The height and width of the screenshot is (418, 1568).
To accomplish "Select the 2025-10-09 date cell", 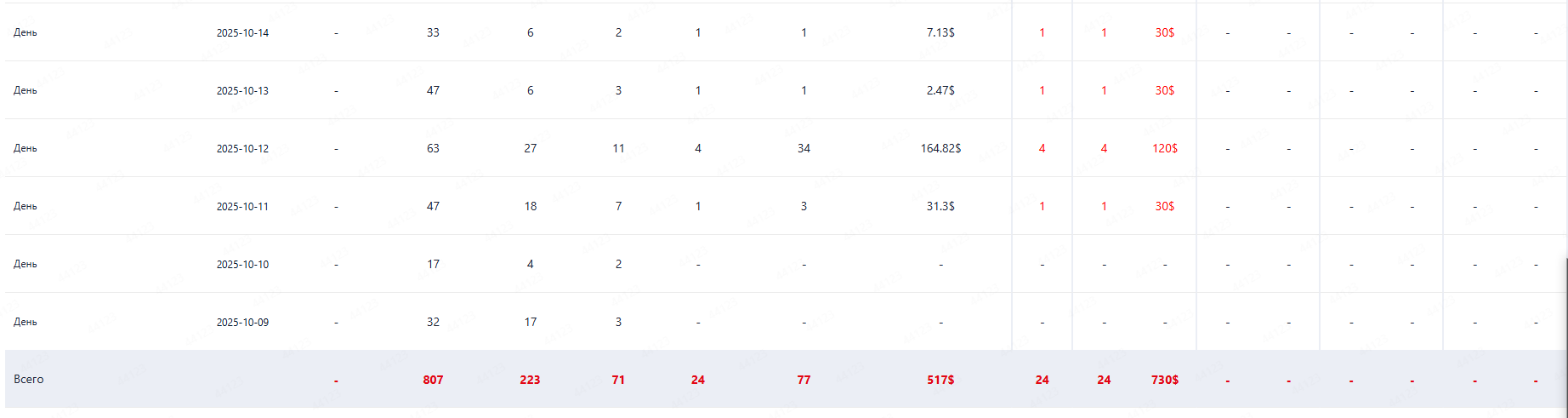I will click(x=242, y=323).
